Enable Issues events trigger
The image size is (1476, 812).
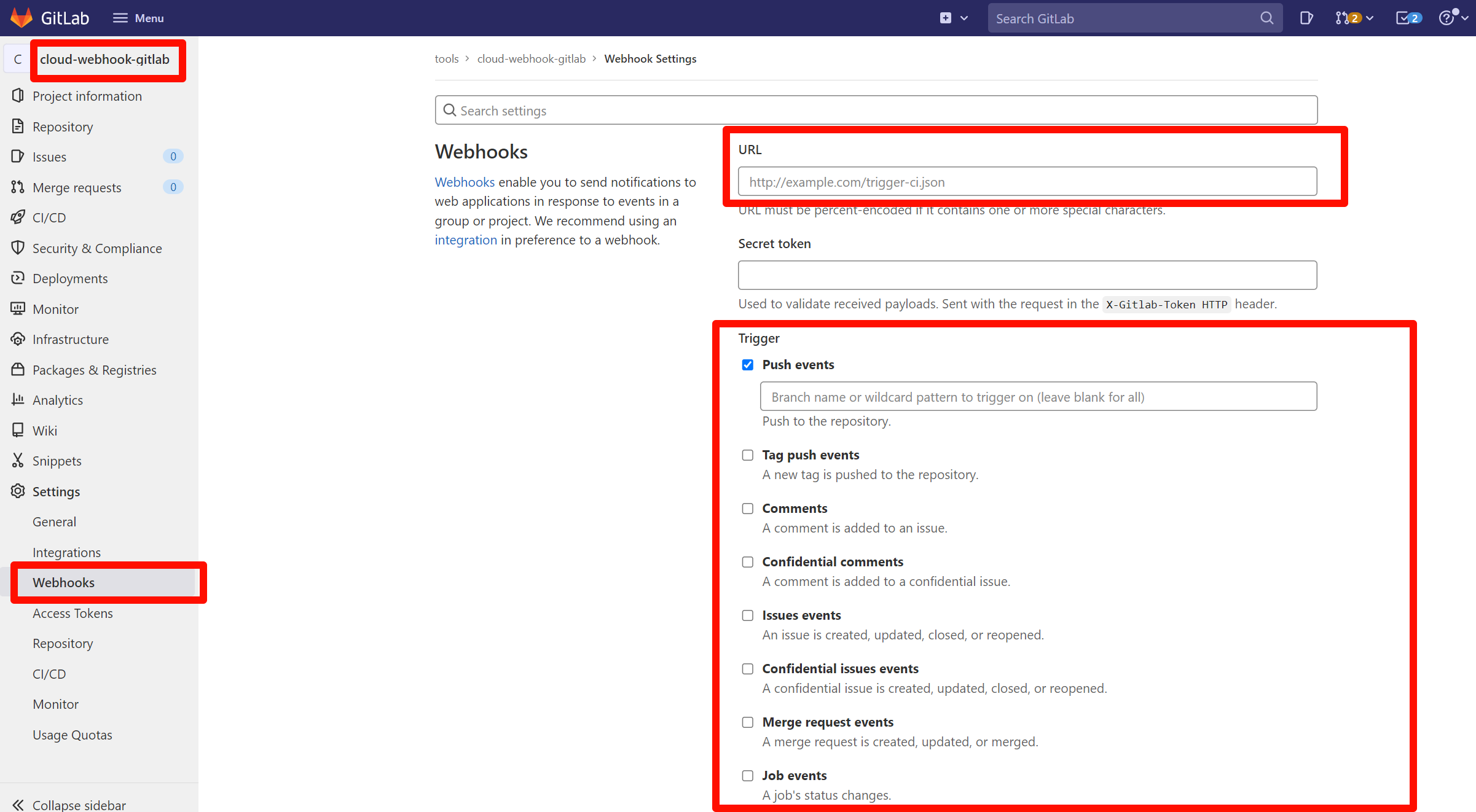click(747, 615)
